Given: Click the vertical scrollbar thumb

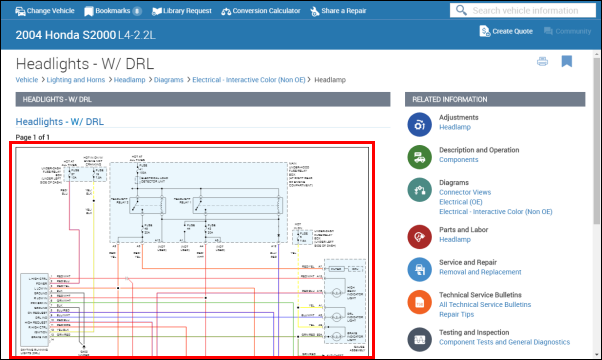Looking at the screenshot, I should (x=596, y=141).
